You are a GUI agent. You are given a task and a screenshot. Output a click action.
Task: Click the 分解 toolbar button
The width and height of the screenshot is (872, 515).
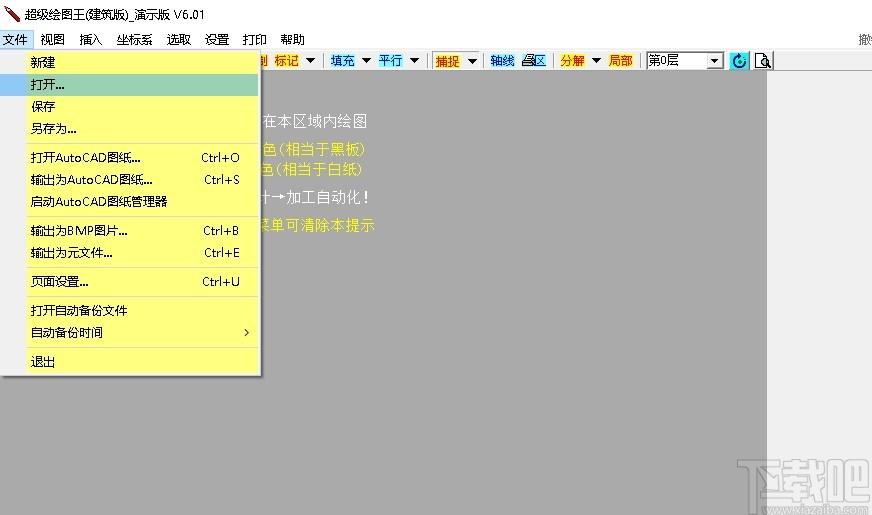[x=572, y=61]
